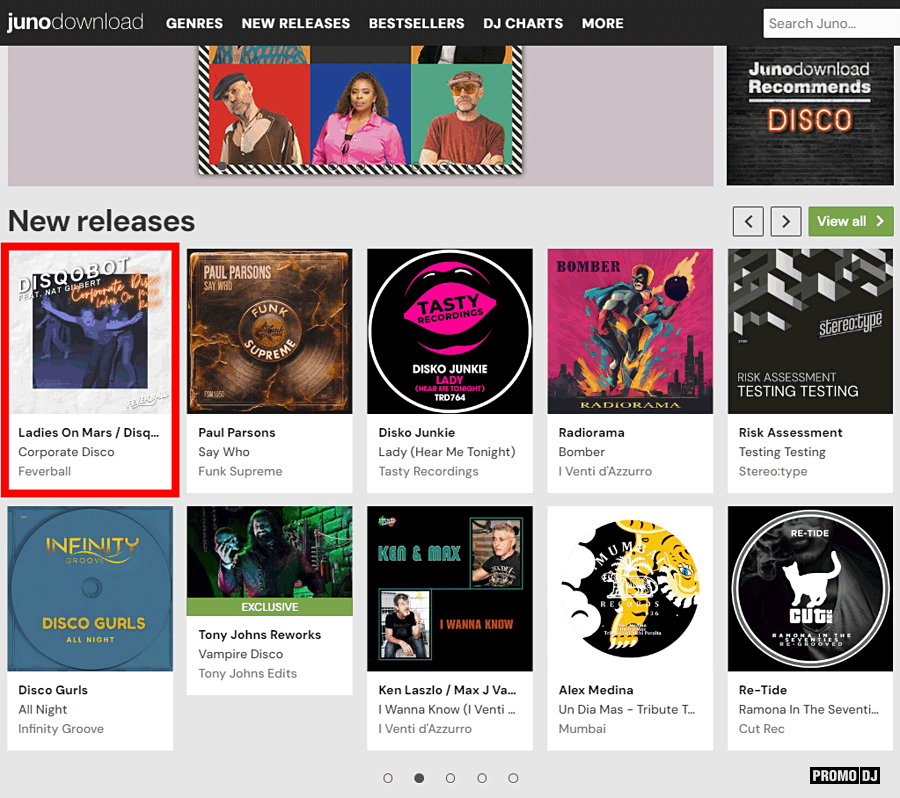Open the Testing Testing title link
900x798 pixels.
coord(782,452)
